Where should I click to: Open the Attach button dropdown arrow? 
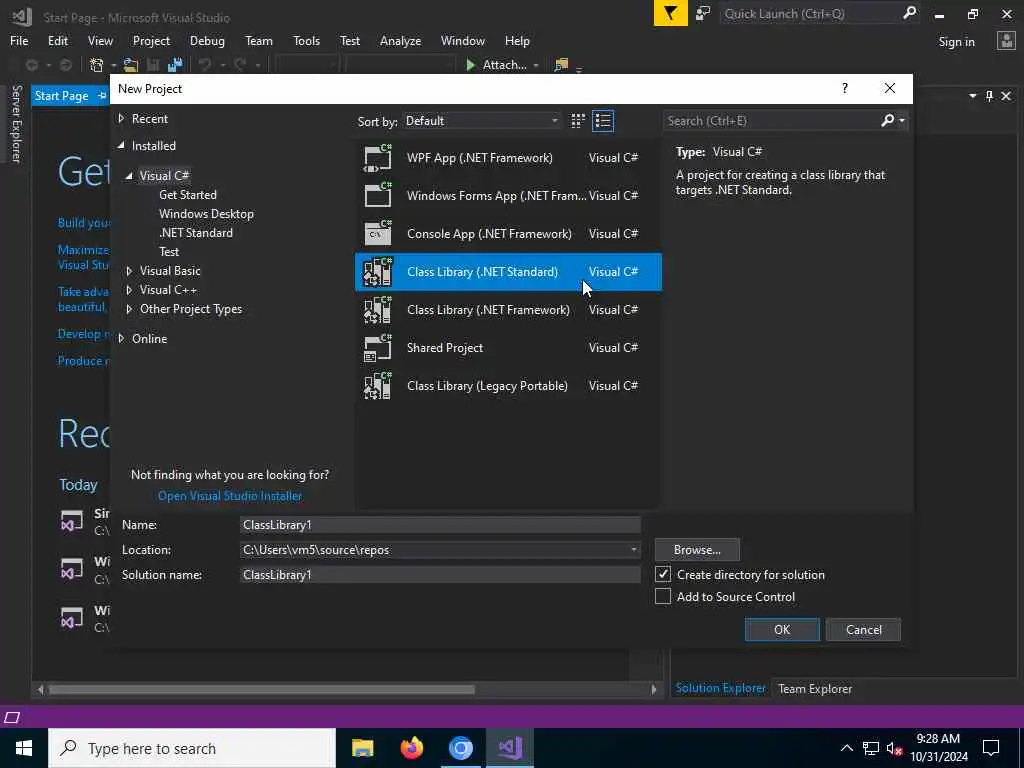point(536,65)
